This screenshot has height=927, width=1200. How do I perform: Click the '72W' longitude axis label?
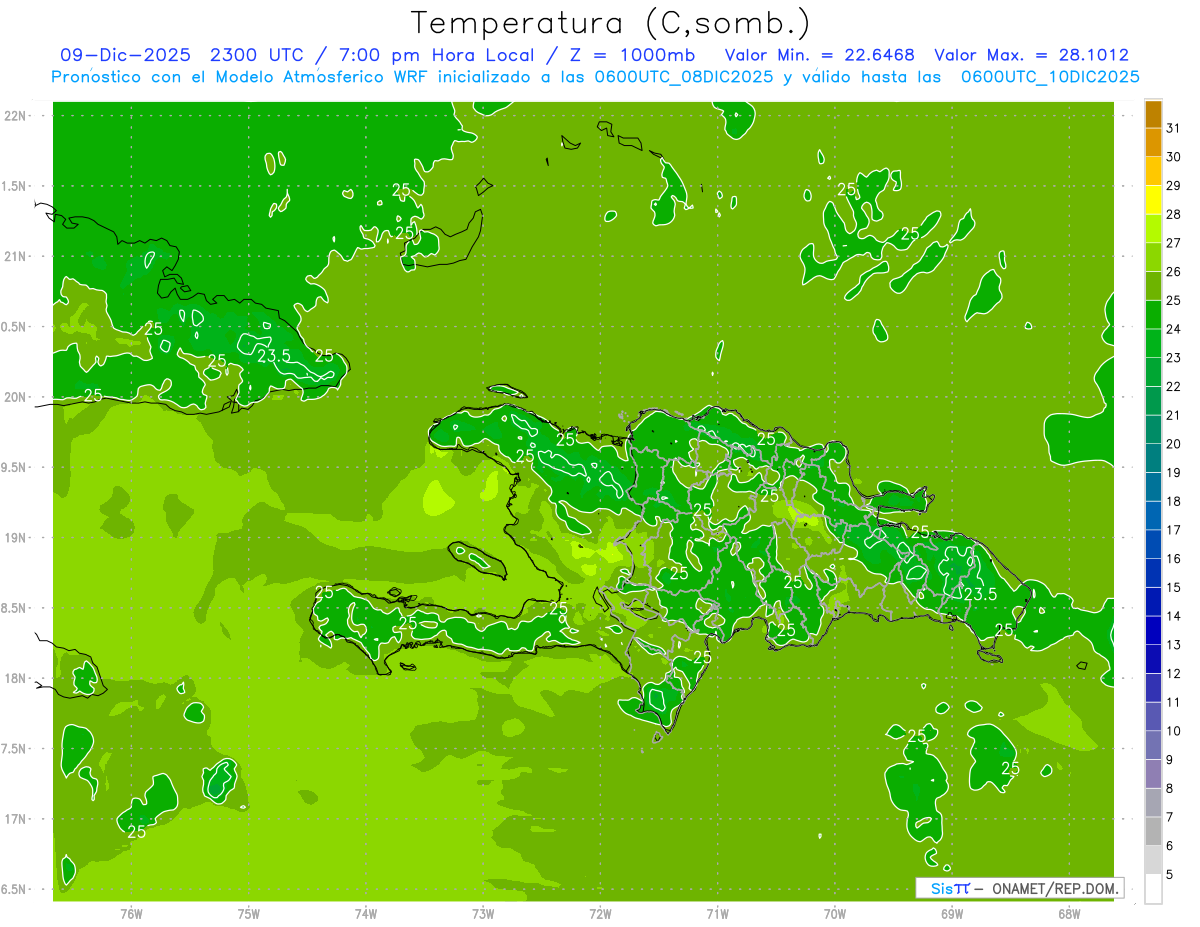tap(600, 914)
